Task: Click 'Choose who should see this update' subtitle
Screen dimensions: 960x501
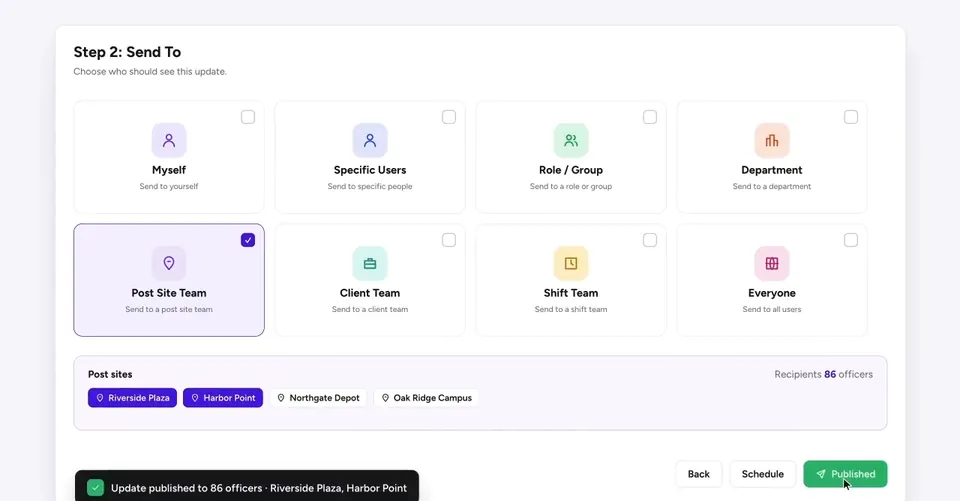Action: coord(150,72)
